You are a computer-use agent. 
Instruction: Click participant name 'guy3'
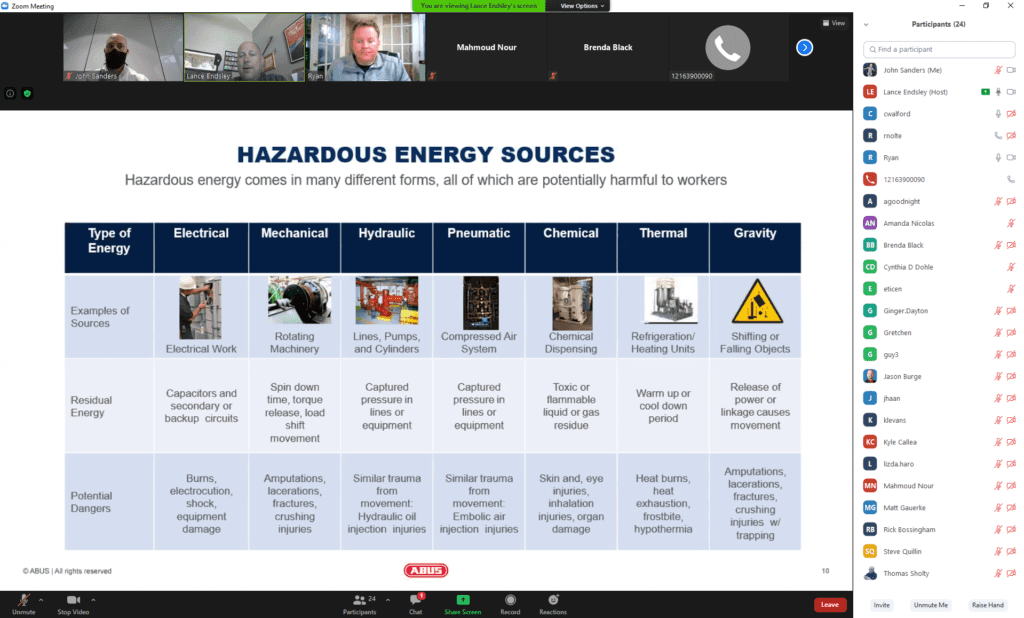pos(891,355)
